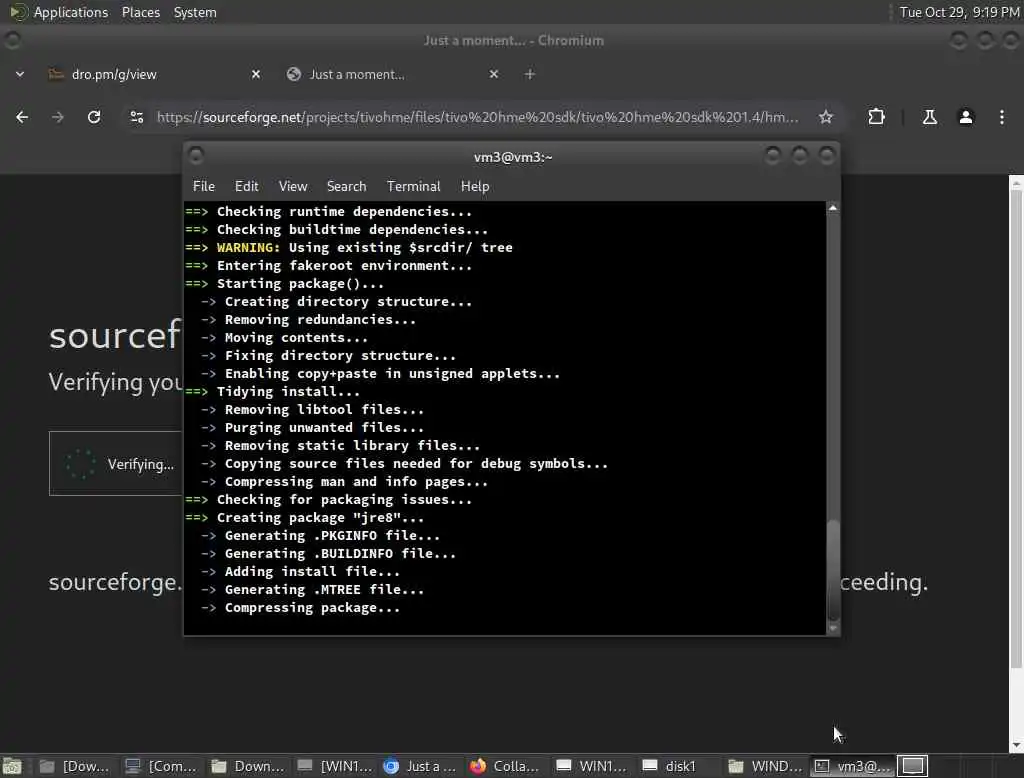The image size is (1024, 778).
Task: Open site information icon in address bar
Action: pos(137,117)
